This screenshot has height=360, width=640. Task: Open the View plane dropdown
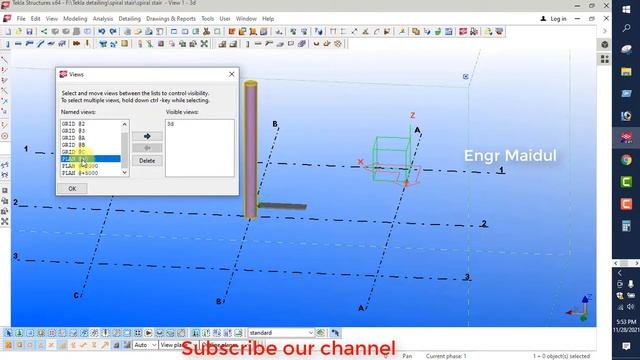coord(178,345)
